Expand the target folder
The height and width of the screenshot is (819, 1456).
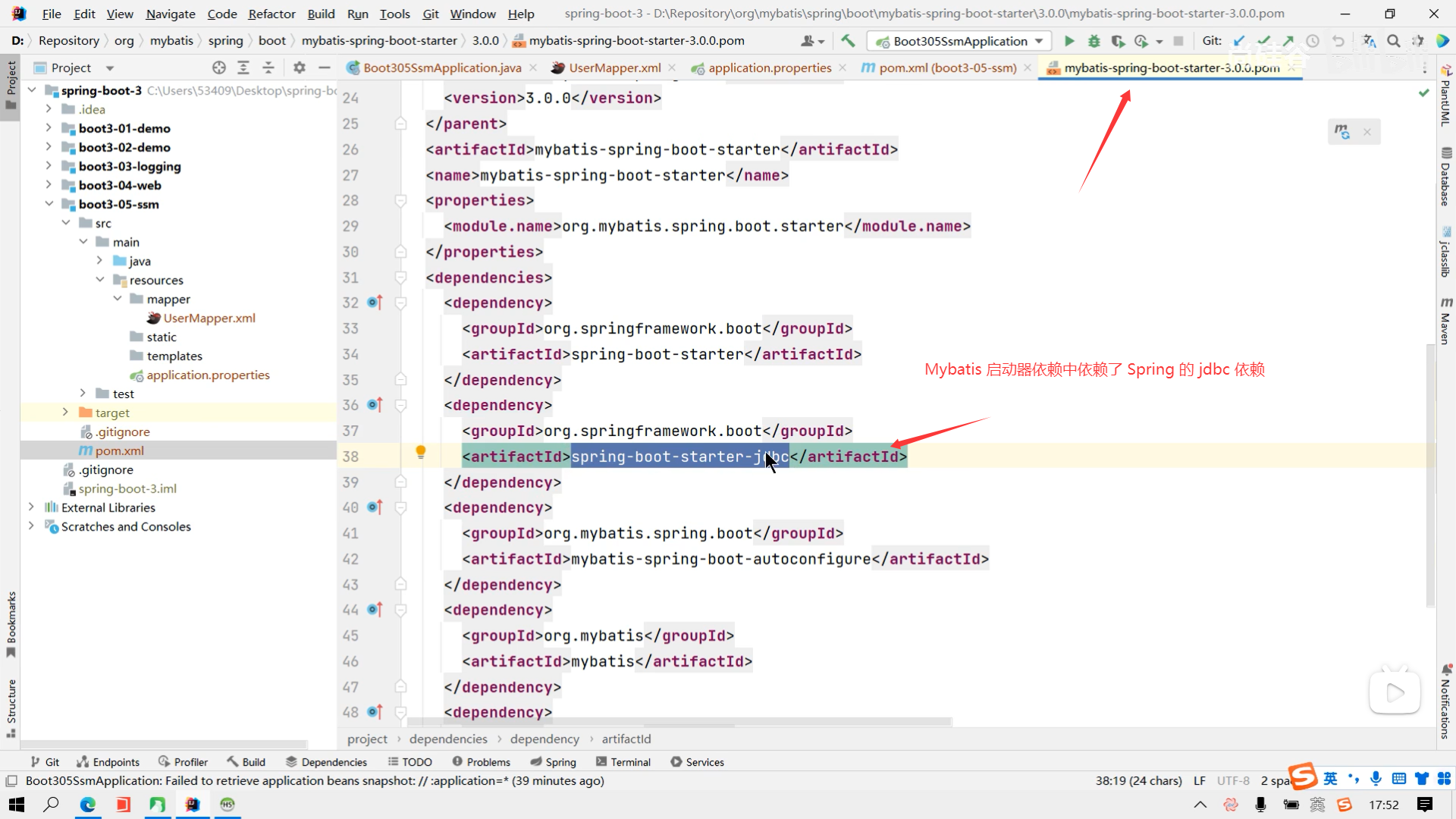tap(65, 413)
